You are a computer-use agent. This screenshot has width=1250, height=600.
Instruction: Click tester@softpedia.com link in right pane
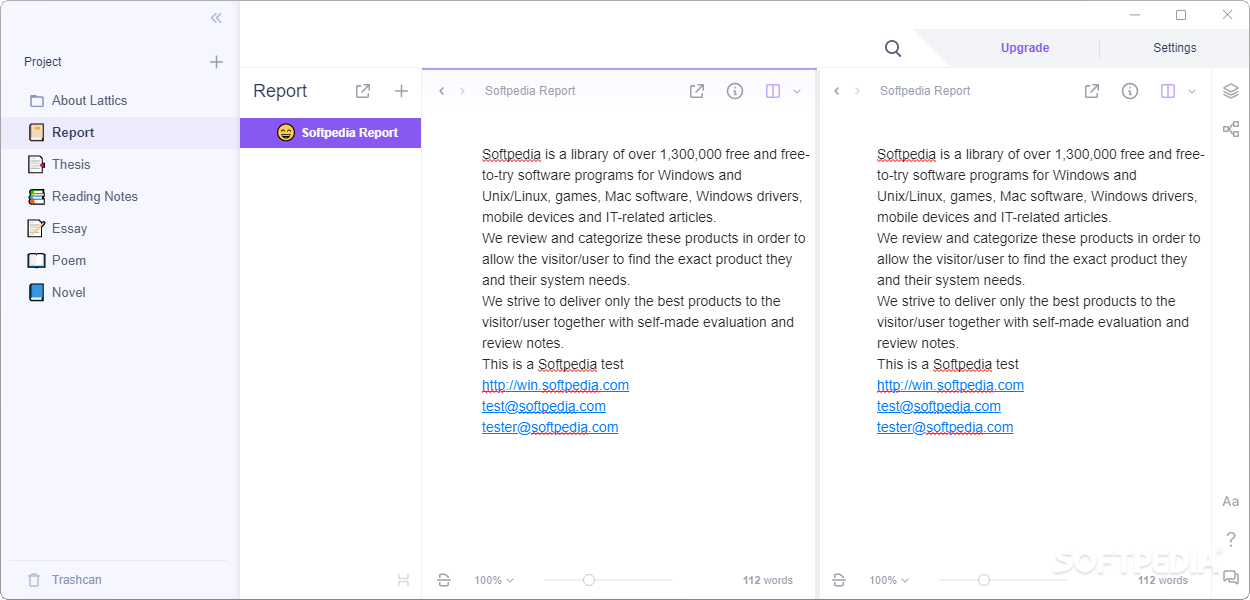(945, 427)
